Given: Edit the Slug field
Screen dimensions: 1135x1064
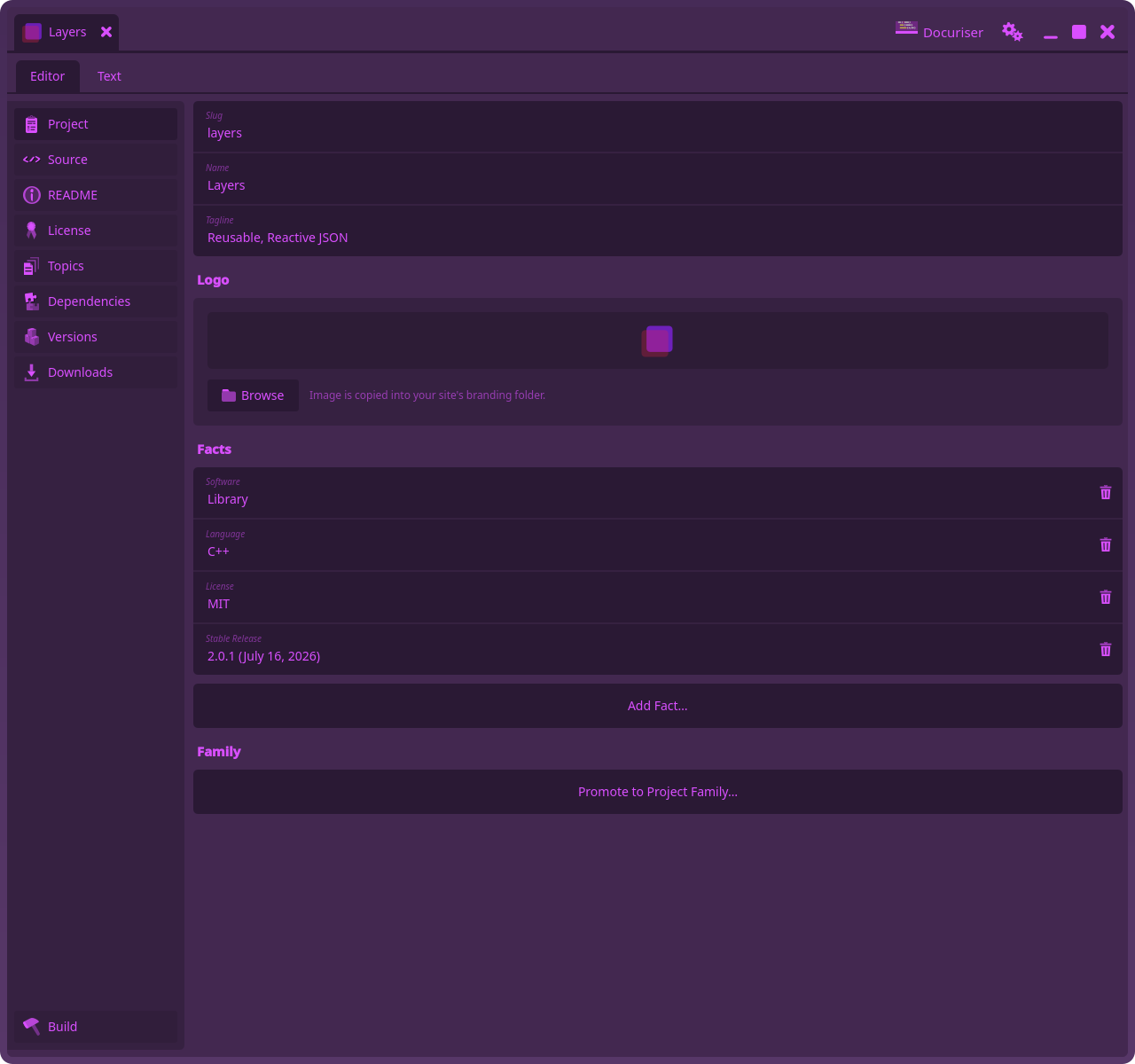Looking at the screenshot, I should (x=658, y=127).
